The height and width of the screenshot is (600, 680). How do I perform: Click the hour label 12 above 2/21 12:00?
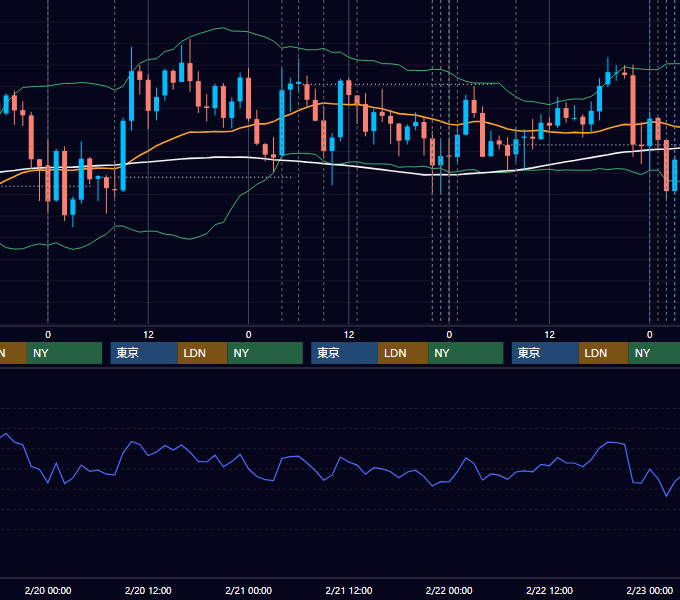point(349,335)
